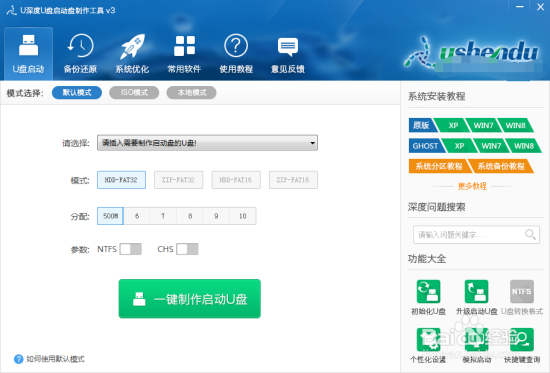Open 系统备份教程 tutorial
Viewport: 550px width, 373px height.
[x=501, y=166]
